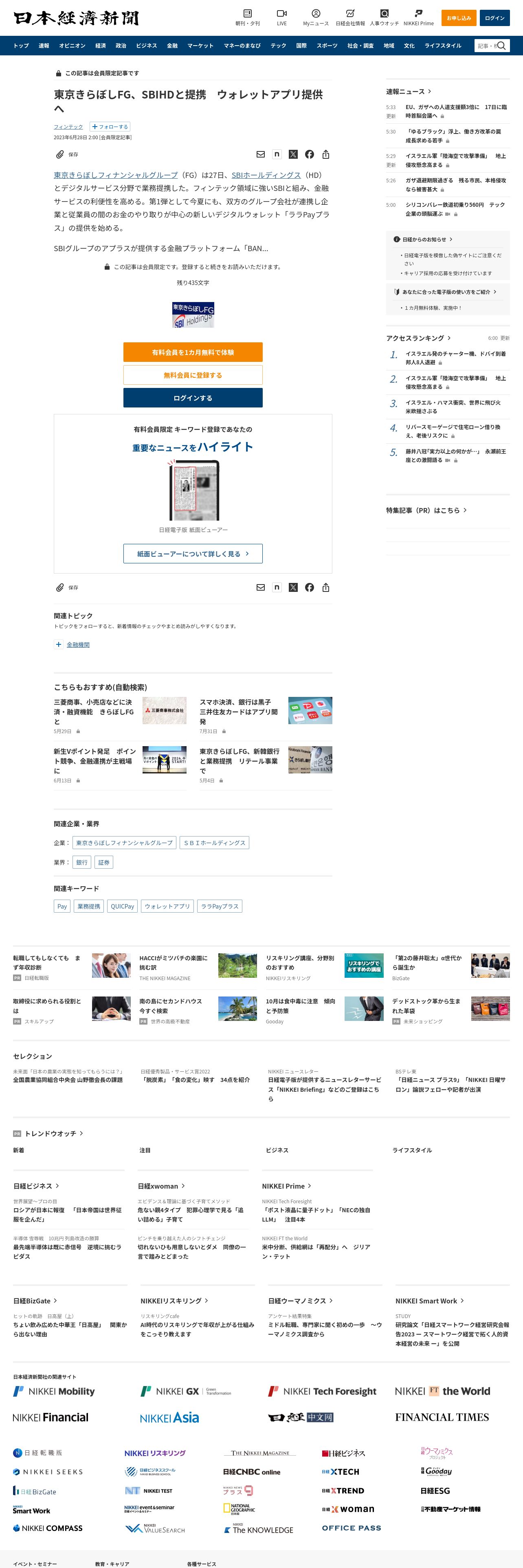The width and height of the screenshot is (523, 1568).
Task: Select テック in the navigation bar
Action: (x=278, y=46)
